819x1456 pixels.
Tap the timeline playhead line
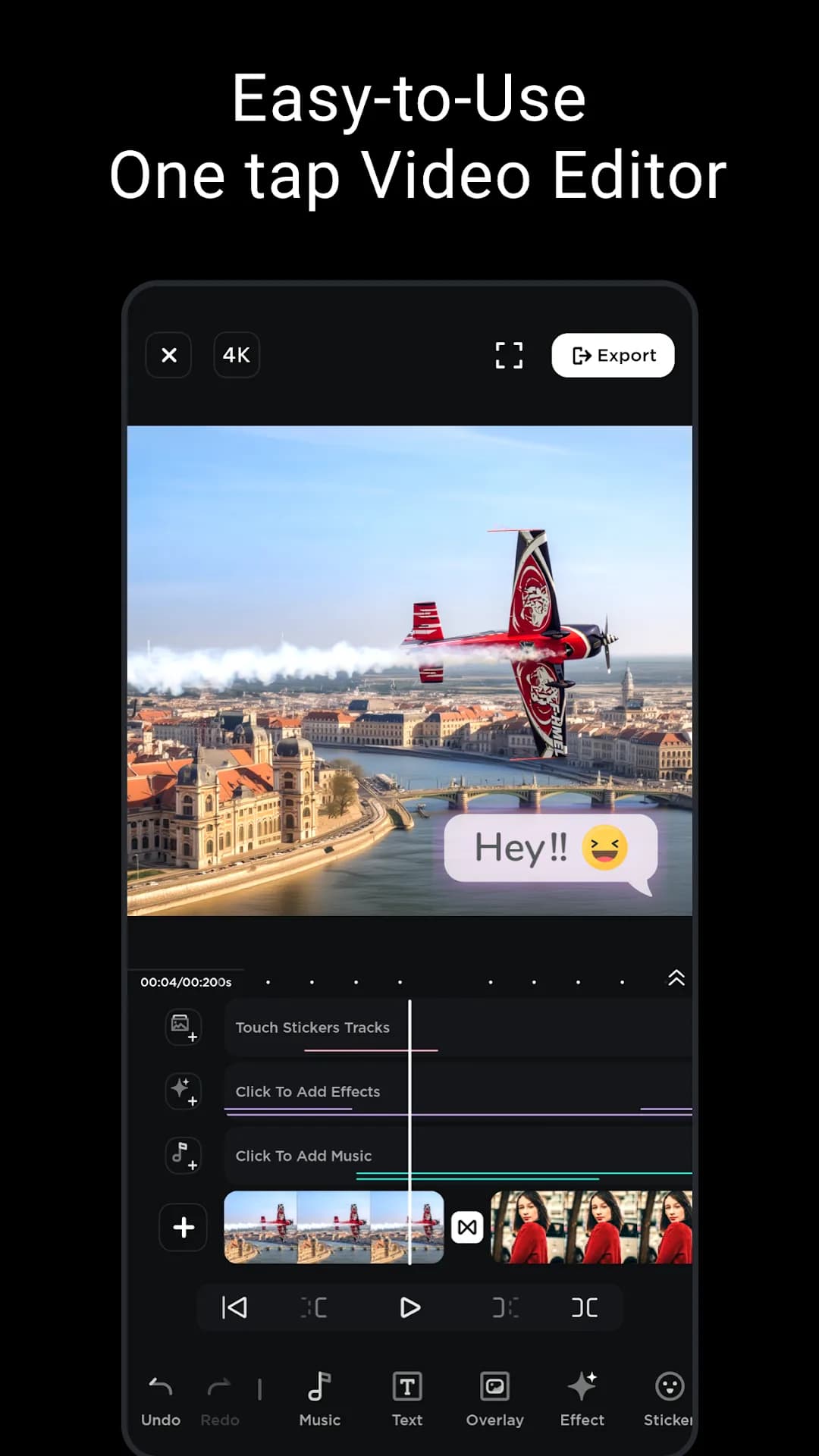tap(409, 1131)
